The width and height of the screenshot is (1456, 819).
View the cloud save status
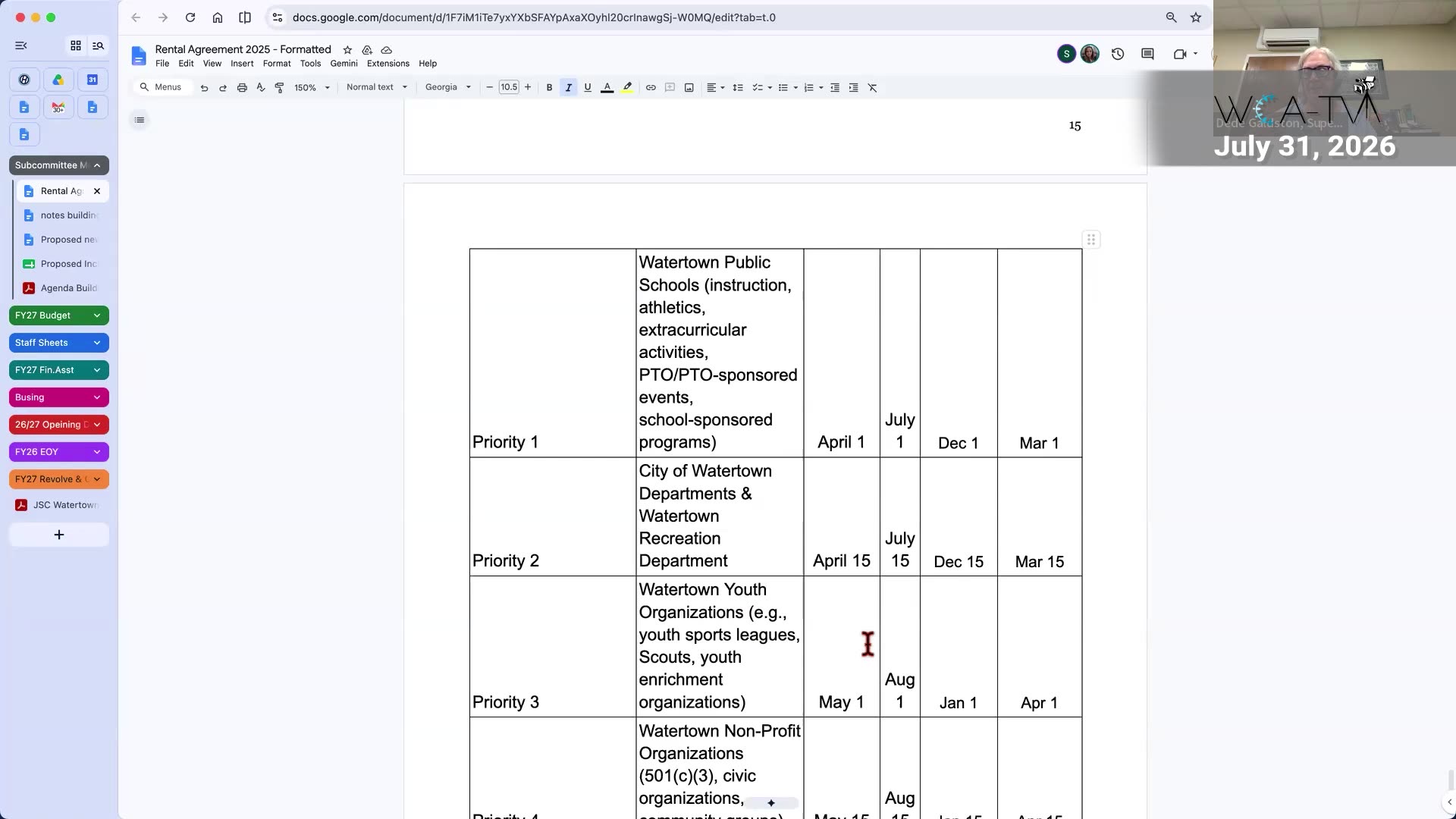pyautogui.click(x=387, y=50)
